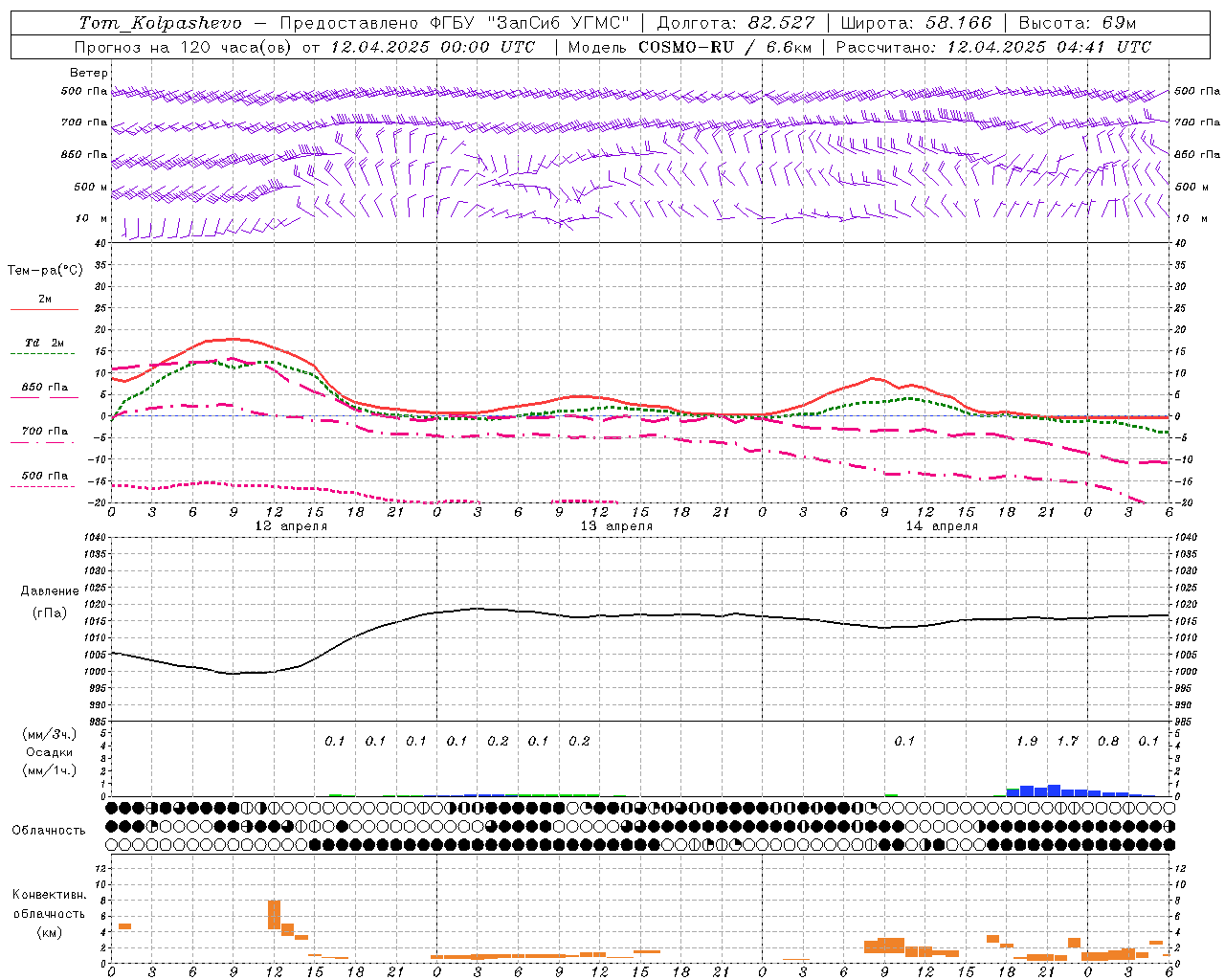Click the Td 2м dew point legend label
The width and height of the screenshot is (1225, 980).
pos(44,343)
